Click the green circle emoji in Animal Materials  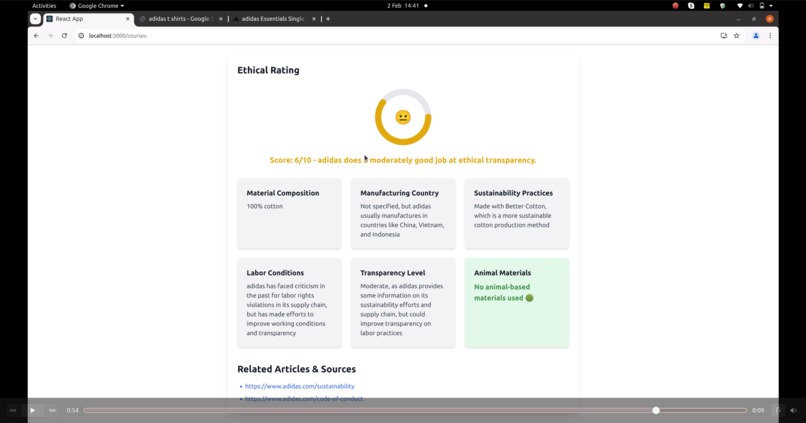point(529,298)
